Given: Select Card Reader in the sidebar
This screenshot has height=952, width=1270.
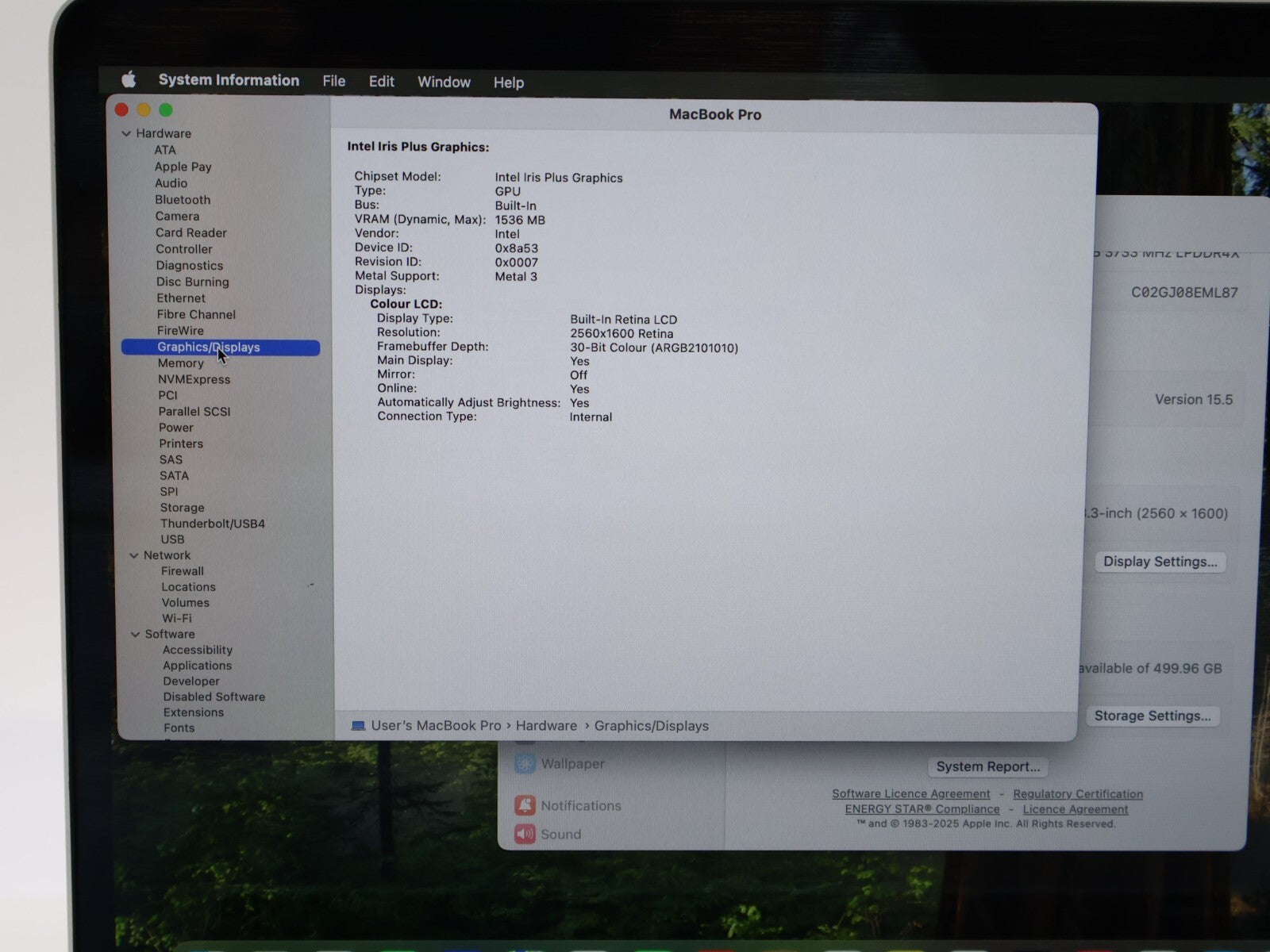Looking at the screenshot, I should tap(190, 232).
